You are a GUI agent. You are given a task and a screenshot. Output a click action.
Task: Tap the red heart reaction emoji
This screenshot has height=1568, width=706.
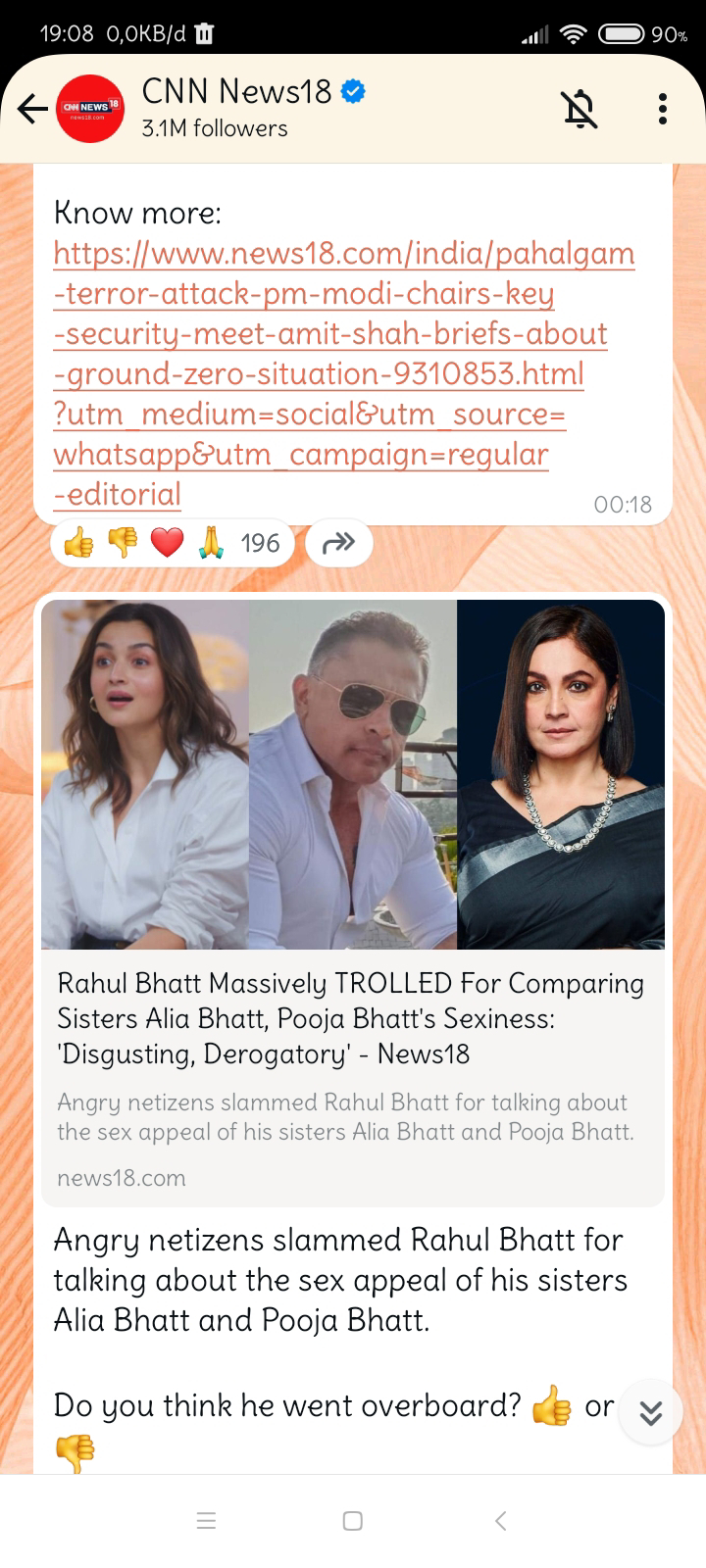(x=168, y=543)
